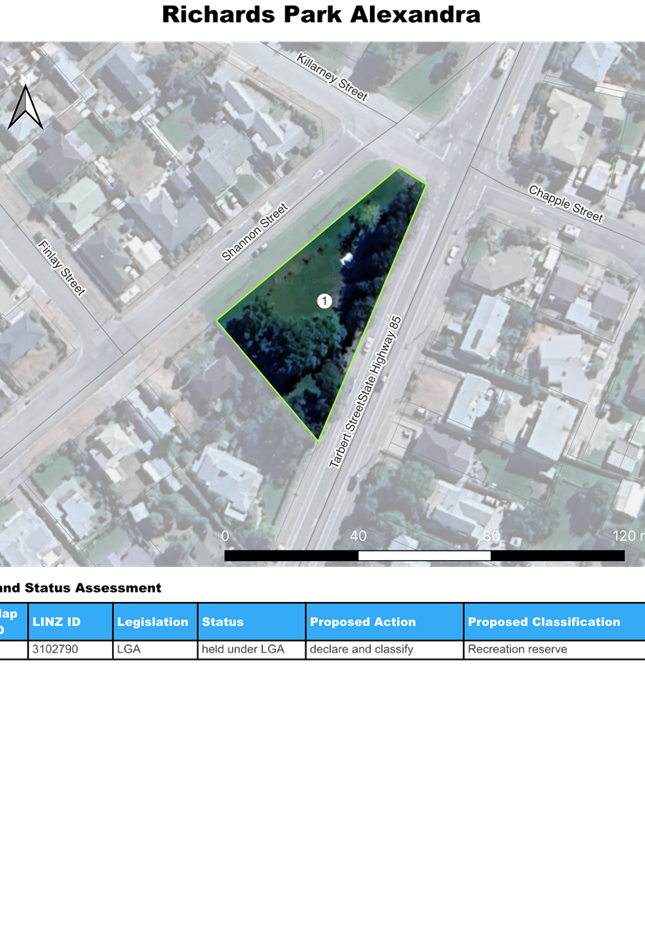645x934 pixels.
Task: Click the Status column header
Action: tap(251, 622)
